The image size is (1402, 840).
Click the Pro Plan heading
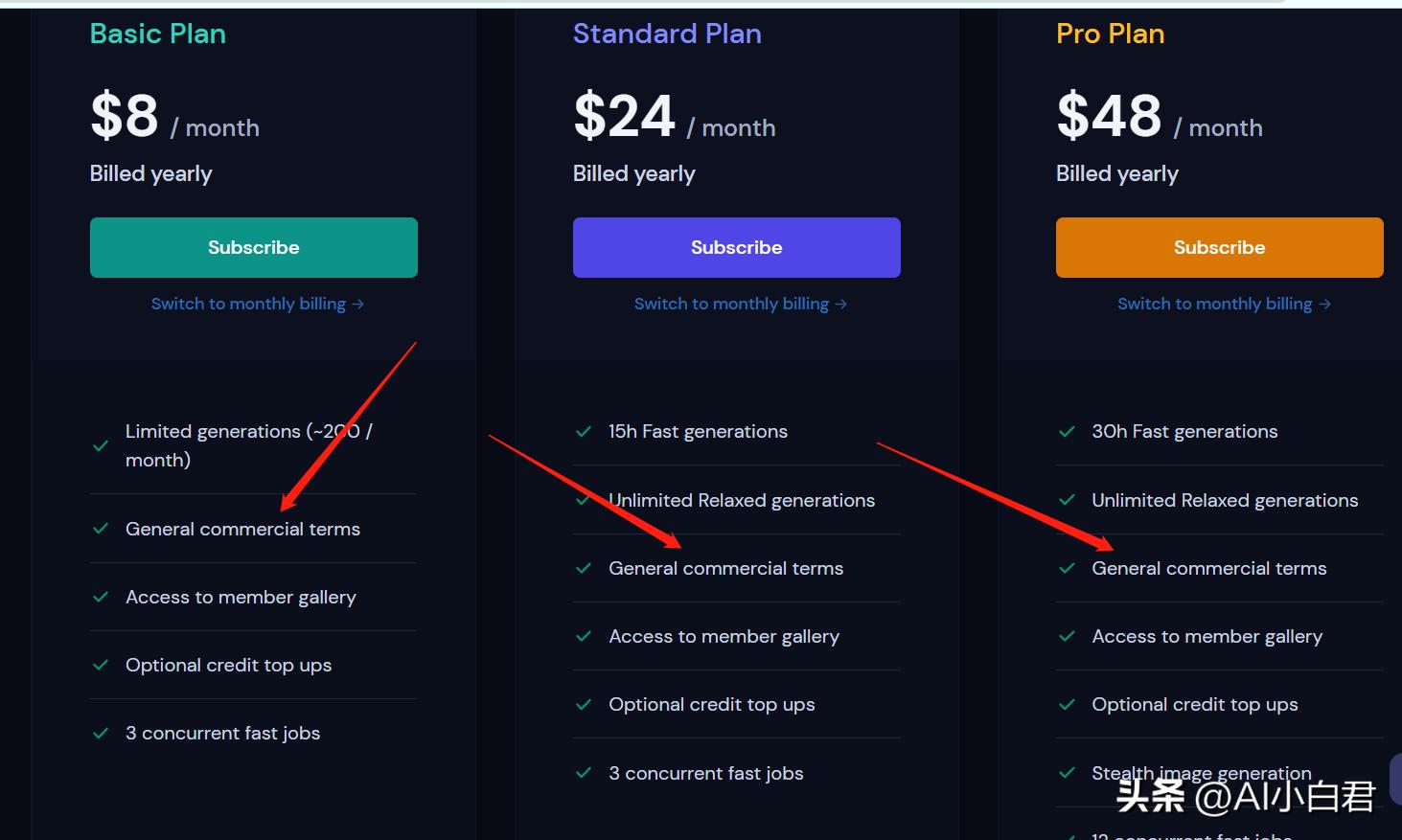pos(1110,34)
